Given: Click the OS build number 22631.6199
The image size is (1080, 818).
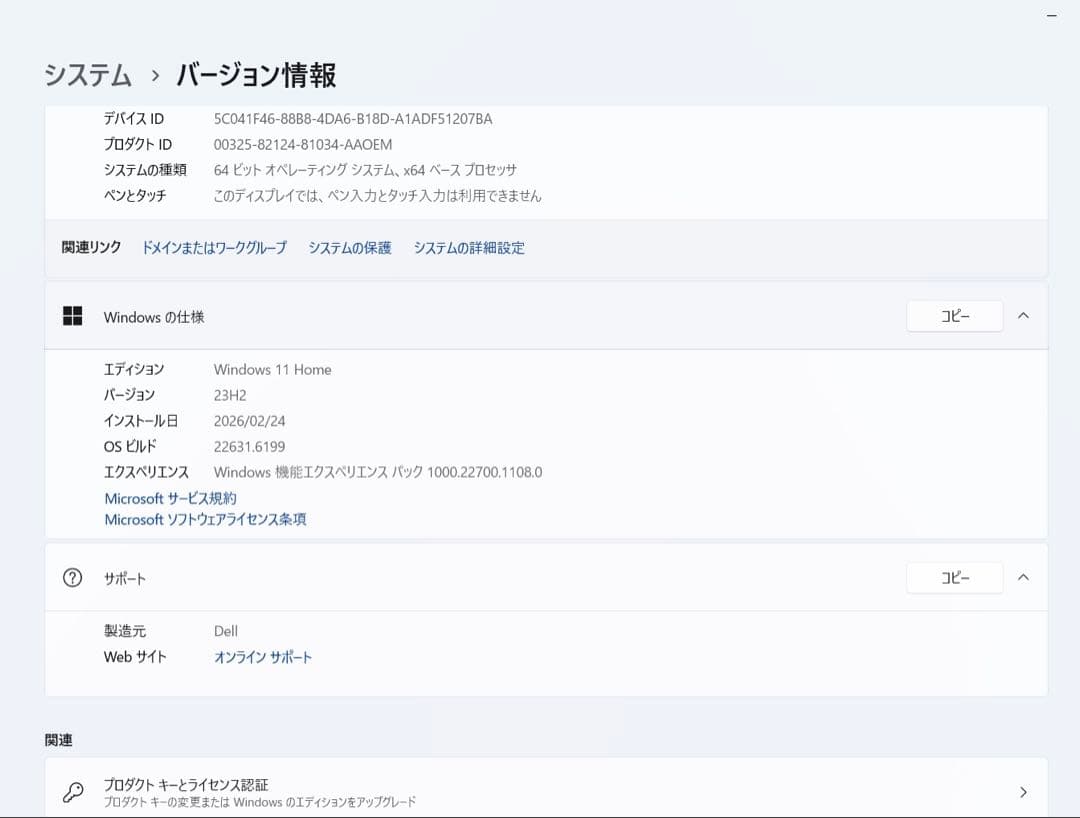Looking at the screenshot, I should tap(249, 446).
